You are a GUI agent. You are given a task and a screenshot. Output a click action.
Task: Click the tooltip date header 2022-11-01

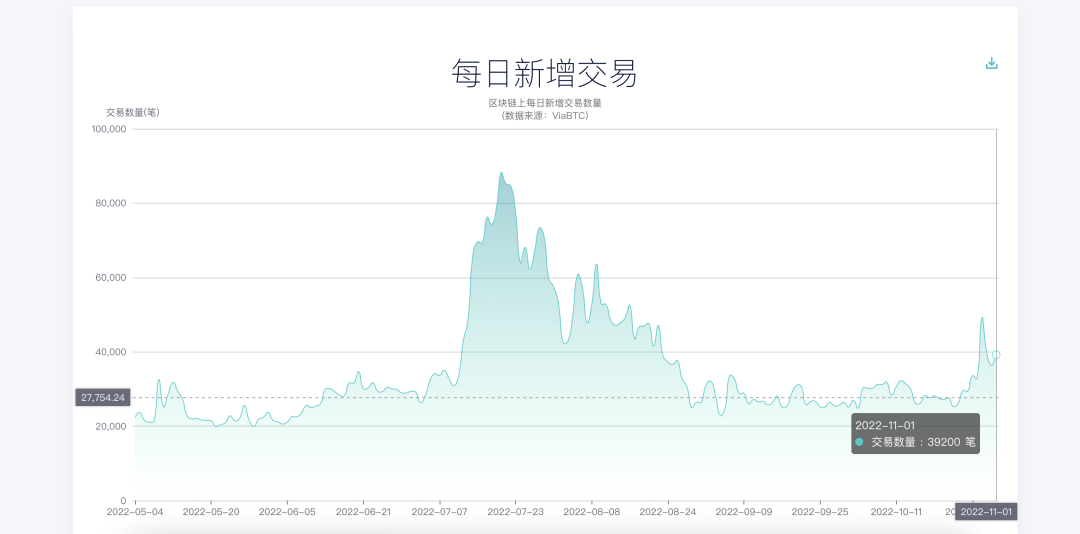(x=885, y=425)
